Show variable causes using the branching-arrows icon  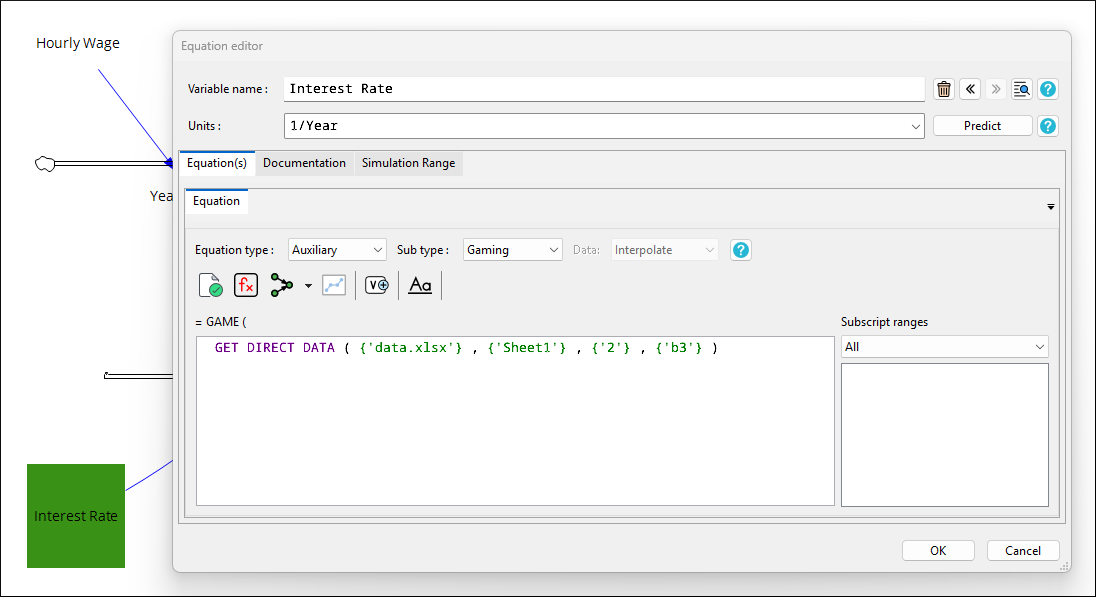click(283, 284)
